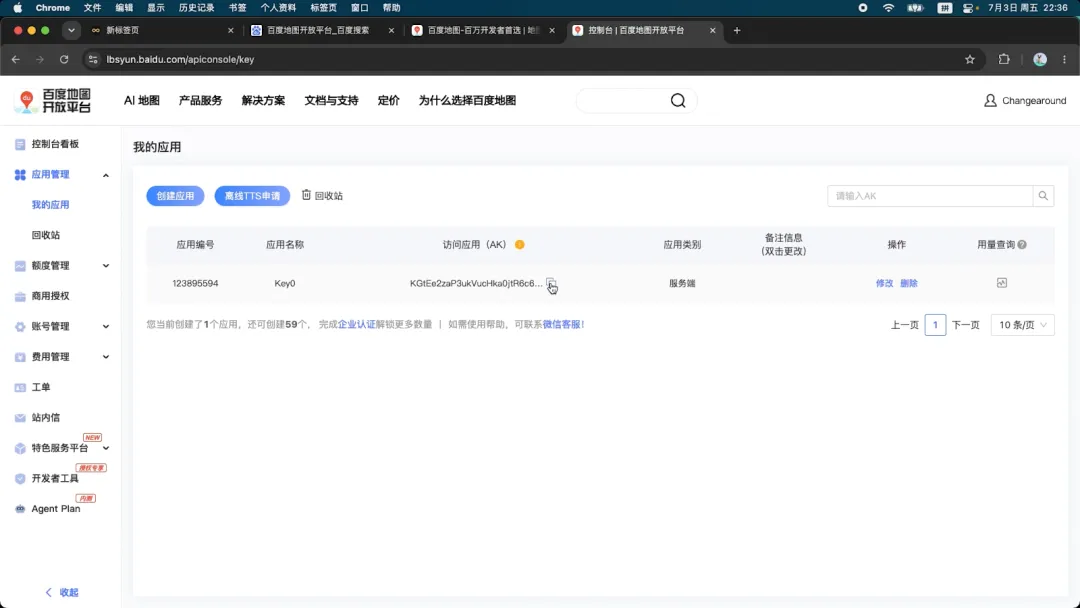Collapse the 应用管理 section
Viewport: 1080px width, 608px height.
(105, 175)
